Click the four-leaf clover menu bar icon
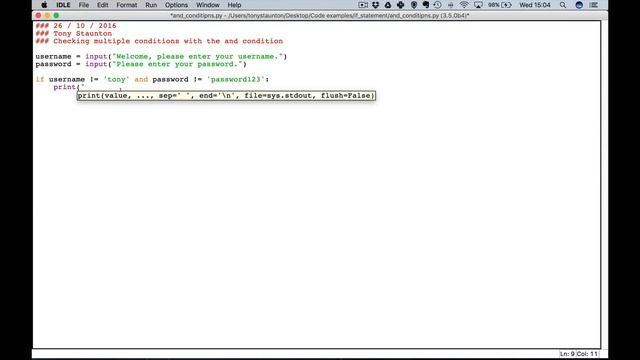Image resolution: width=640 pixels, height=360 pixels. [400, 5]
